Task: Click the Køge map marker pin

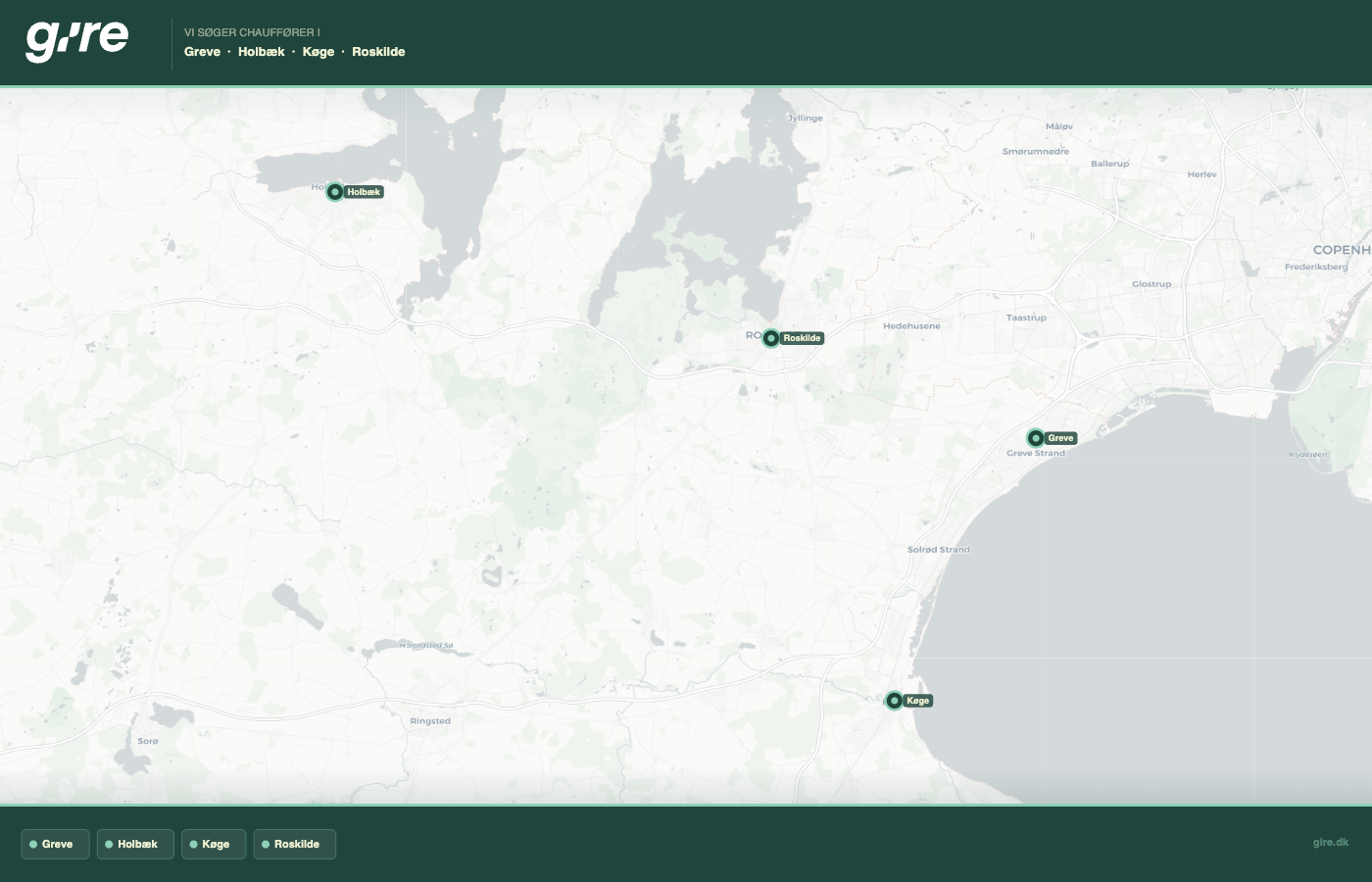Action: tap(894, 701)
